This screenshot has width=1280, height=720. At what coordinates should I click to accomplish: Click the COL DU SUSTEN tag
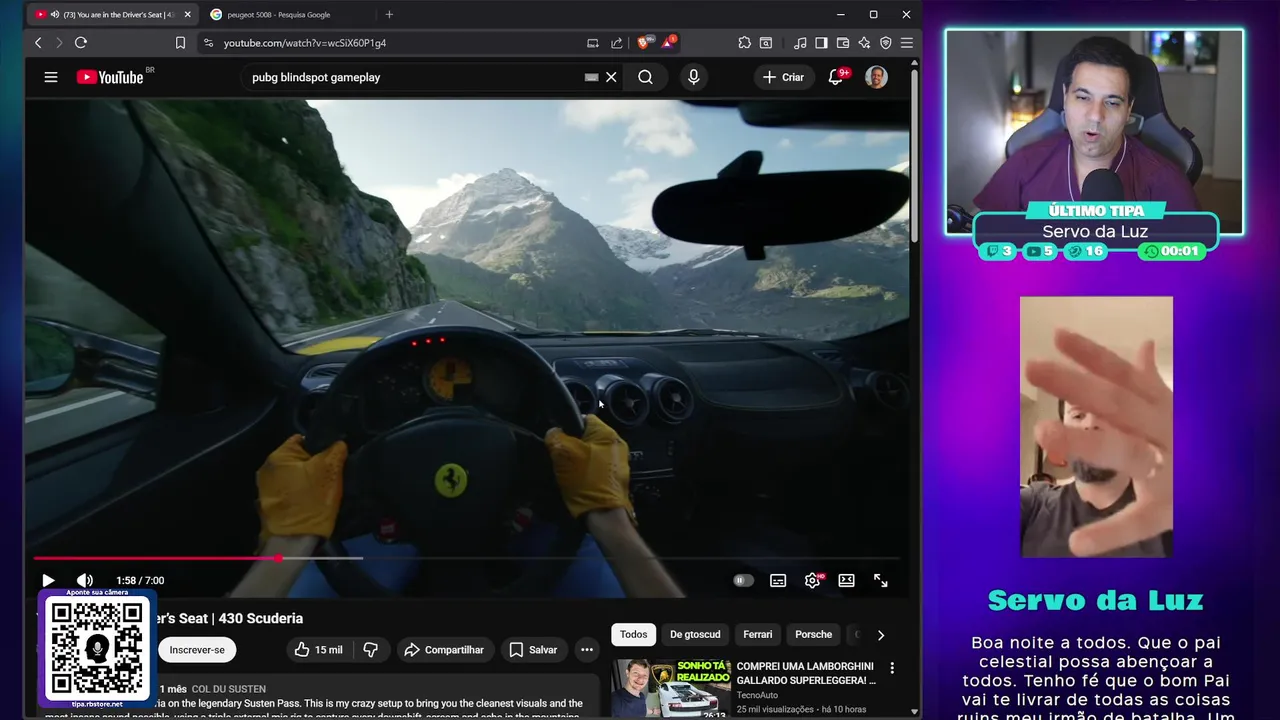[229, 689]
